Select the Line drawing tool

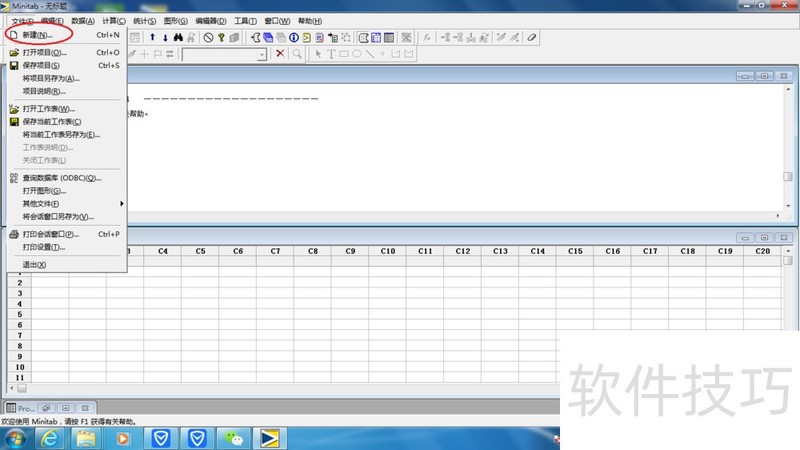(370, 54)
